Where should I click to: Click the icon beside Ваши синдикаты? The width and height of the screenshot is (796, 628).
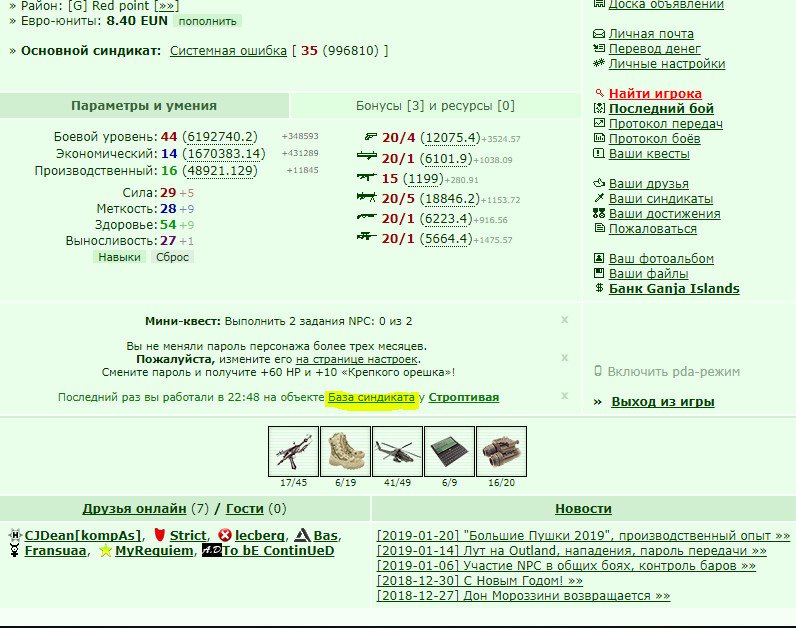coord(599,198)
